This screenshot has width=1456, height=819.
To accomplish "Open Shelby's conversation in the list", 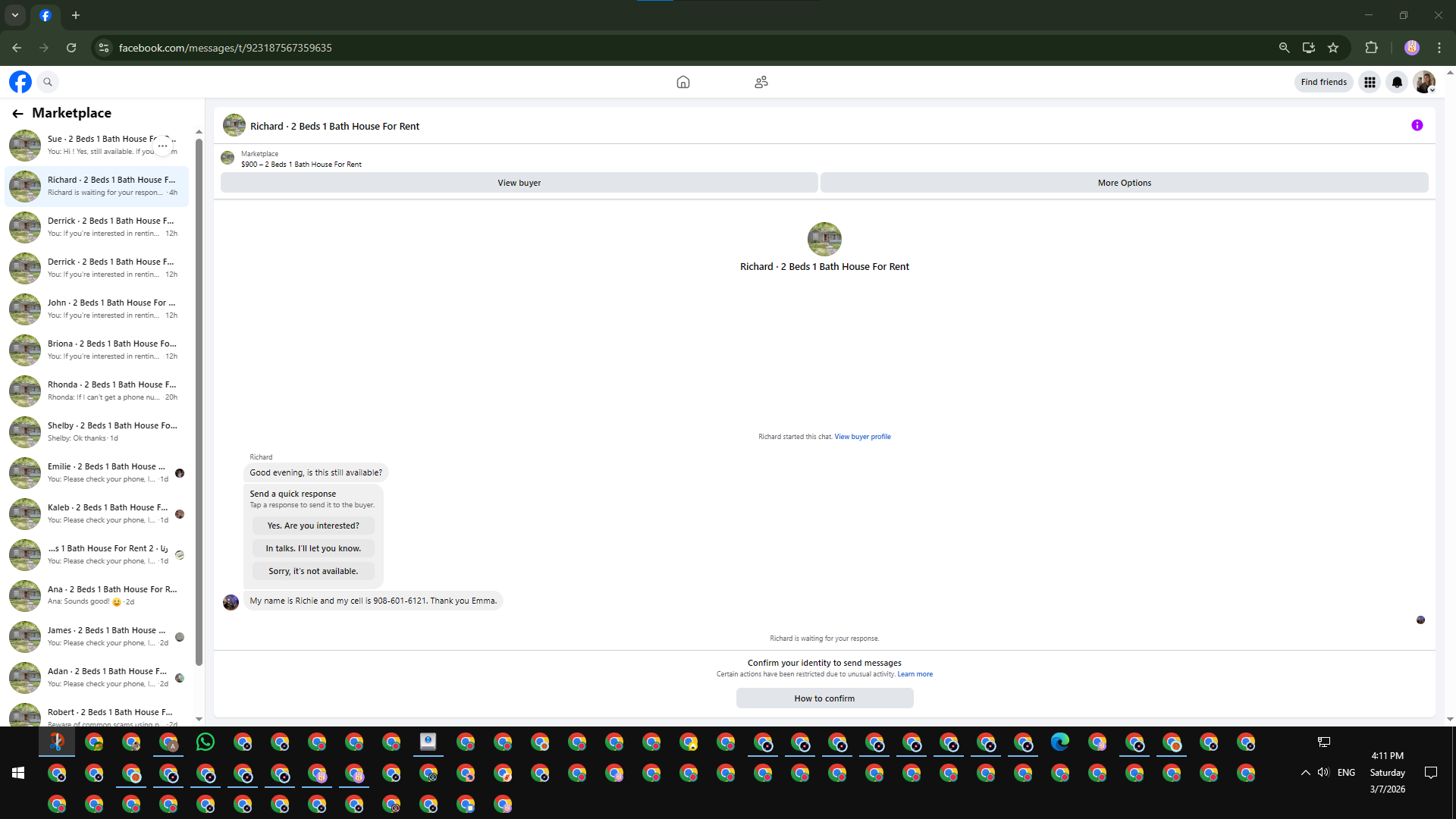I will click(x=97, y=432).
